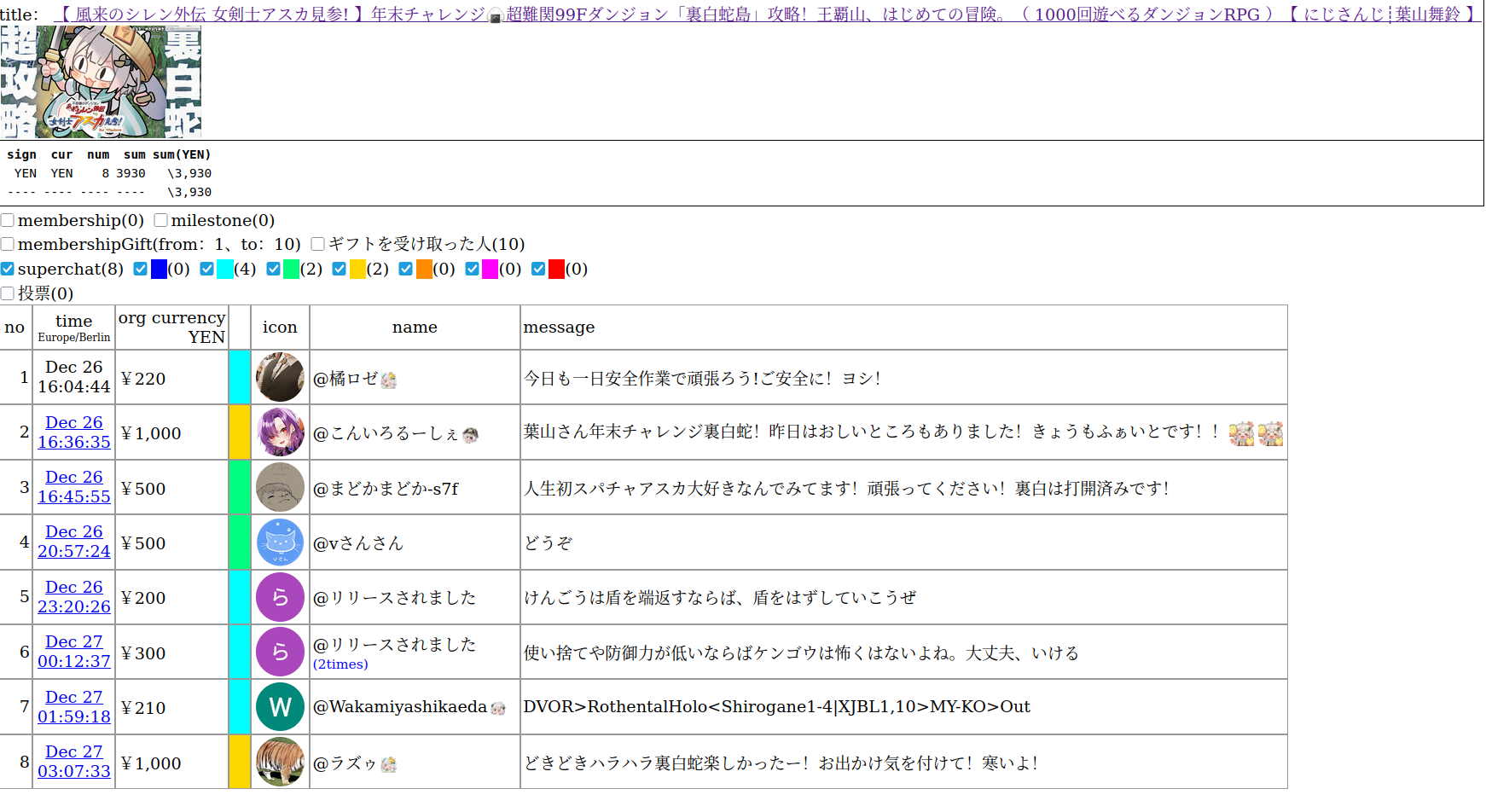The width and height of the screenshot is (1486, 812).
Task: Click the magenta superchat color swatch
Action: [490, 269]
